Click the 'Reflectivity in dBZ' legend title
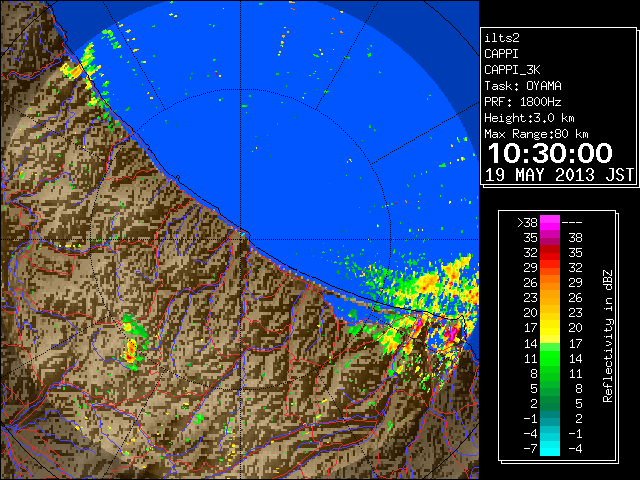 click(607, 336)
